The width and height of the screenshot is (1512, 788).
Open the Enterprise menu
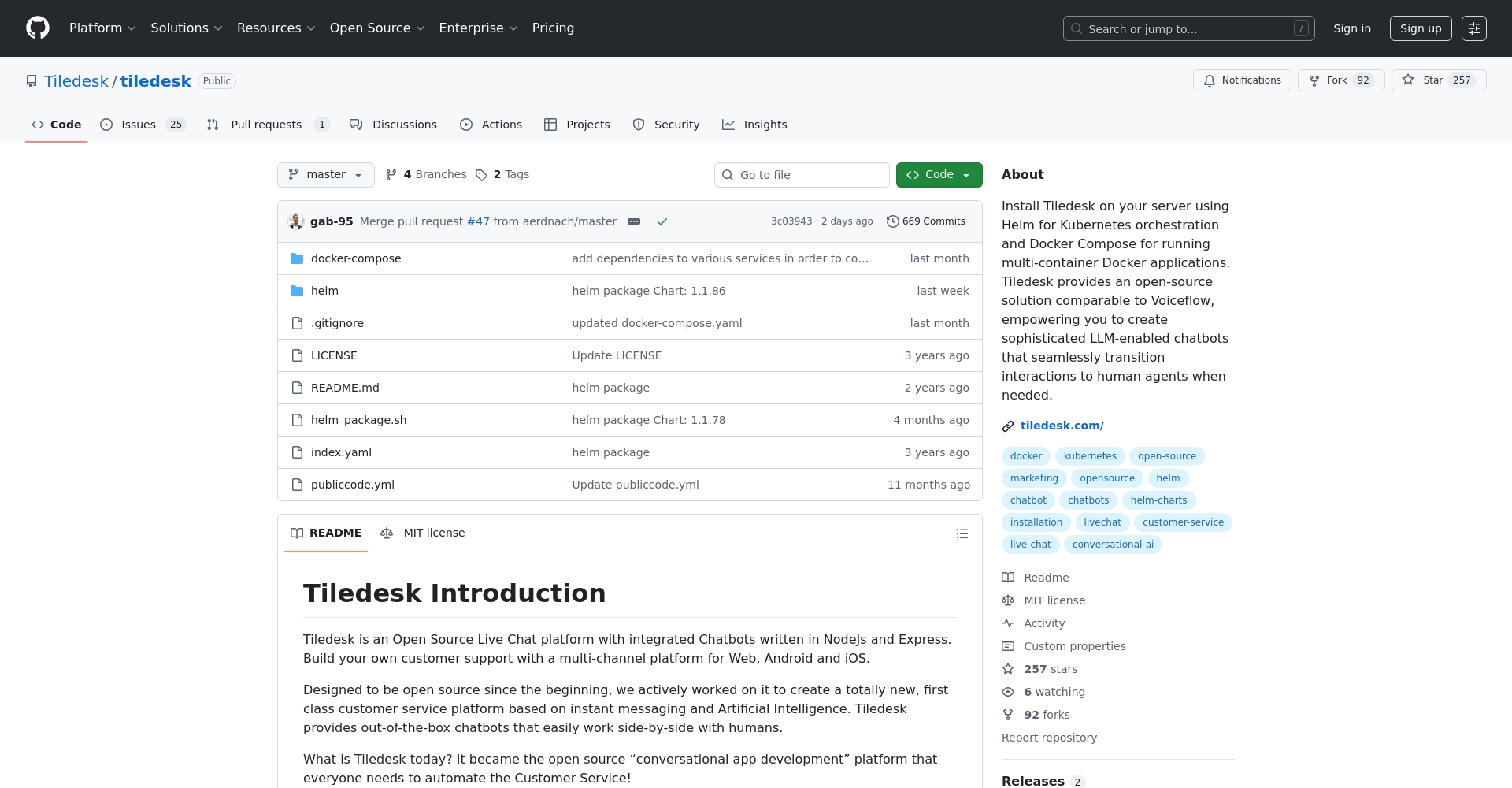click(478, 28)
